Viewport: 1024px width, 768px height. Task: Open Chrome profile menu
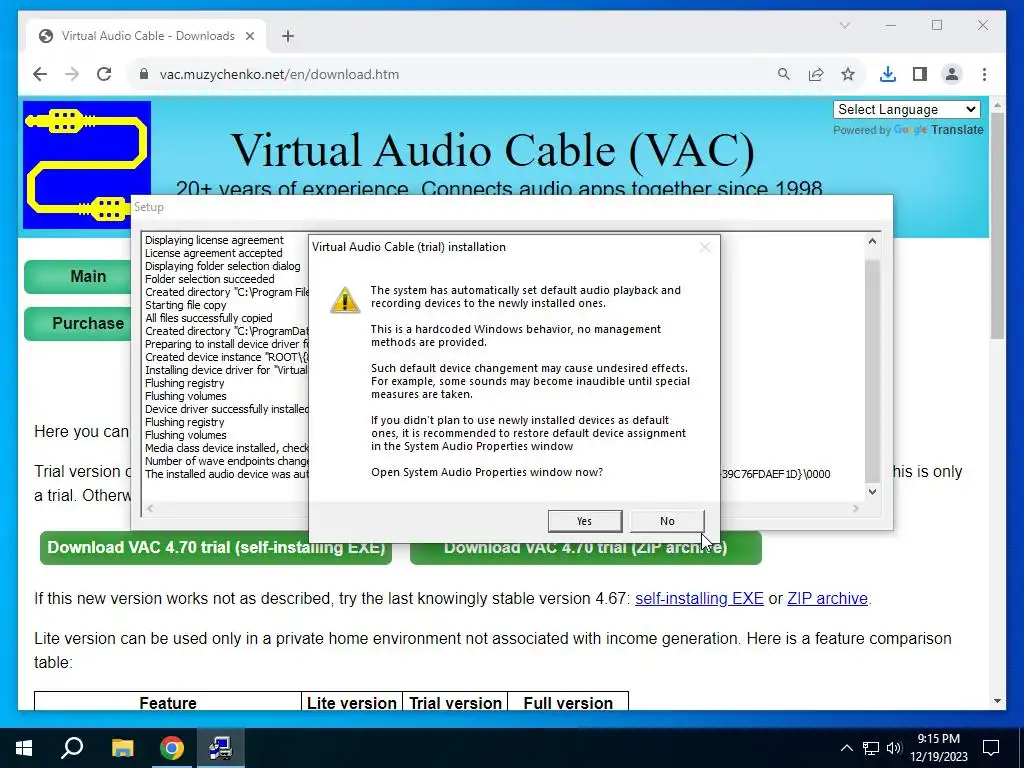(952, 74)
